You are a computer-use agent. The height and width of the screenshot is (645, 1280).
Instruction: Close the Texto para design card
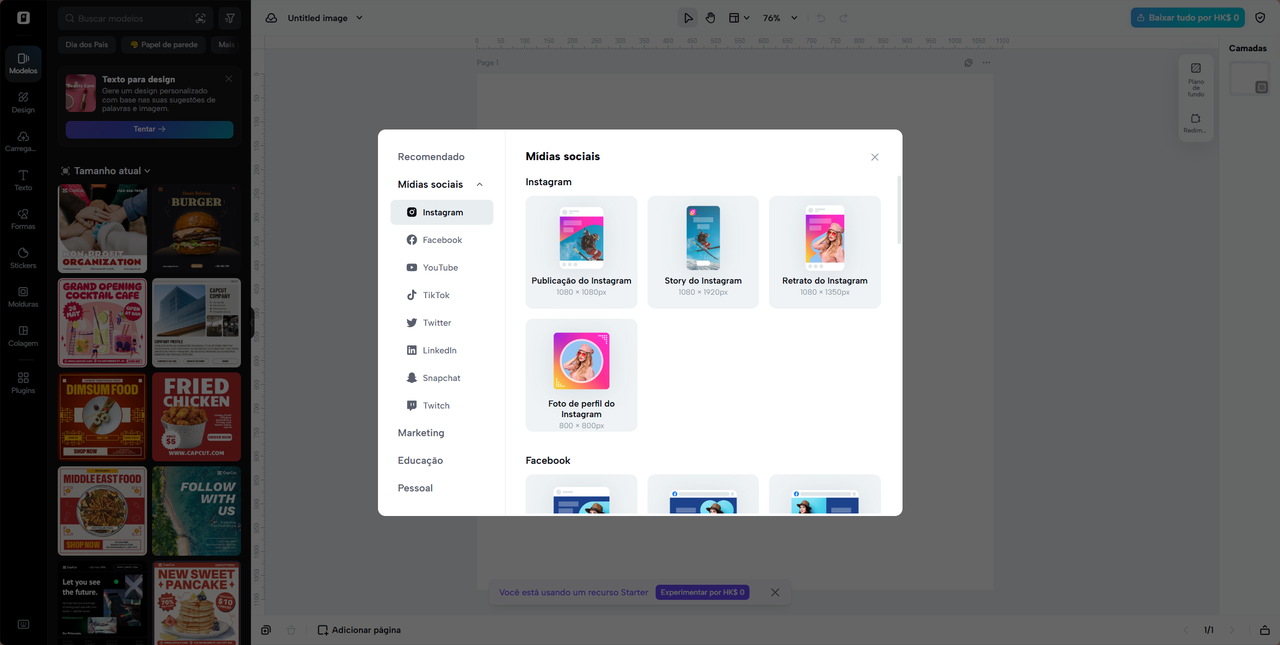coord(228,78)
